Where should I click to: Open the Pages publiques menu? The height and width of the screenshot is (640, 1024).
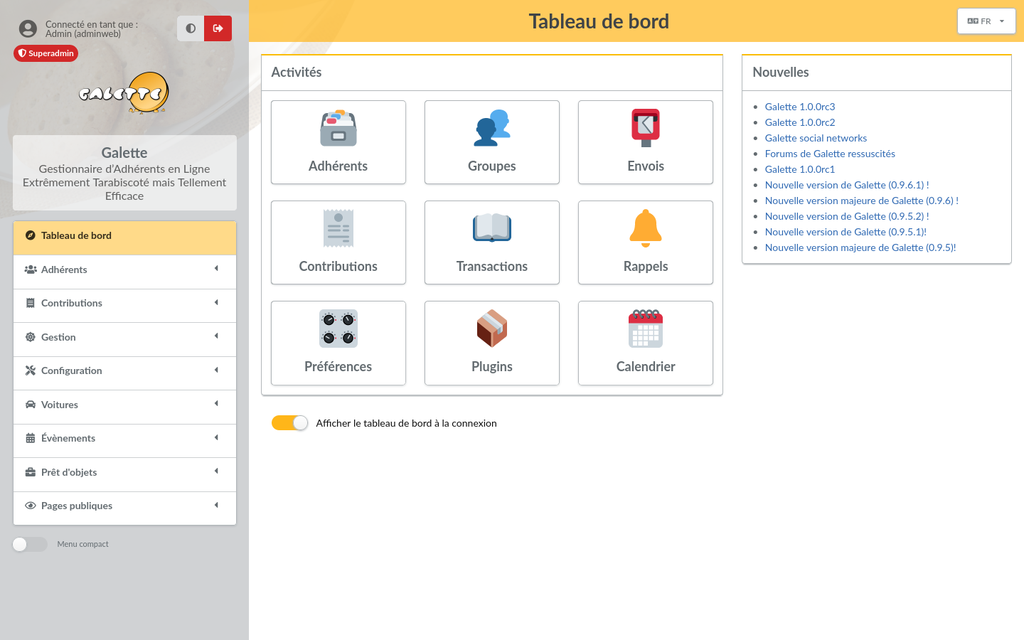(125, 506)
